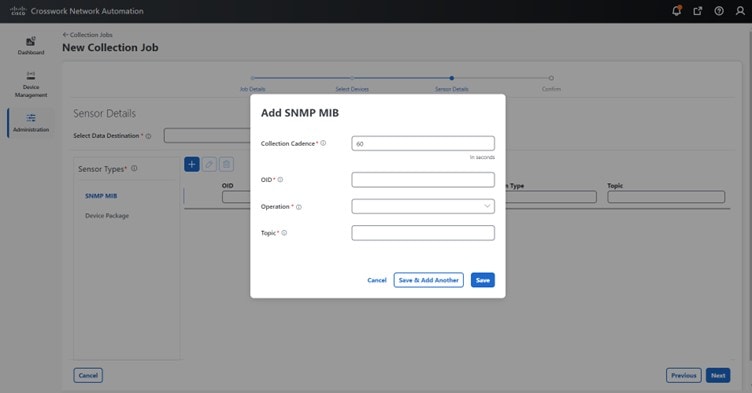752x393 pixels.
Task: Show info for Select Data Destination
Action: coord(148,136)
